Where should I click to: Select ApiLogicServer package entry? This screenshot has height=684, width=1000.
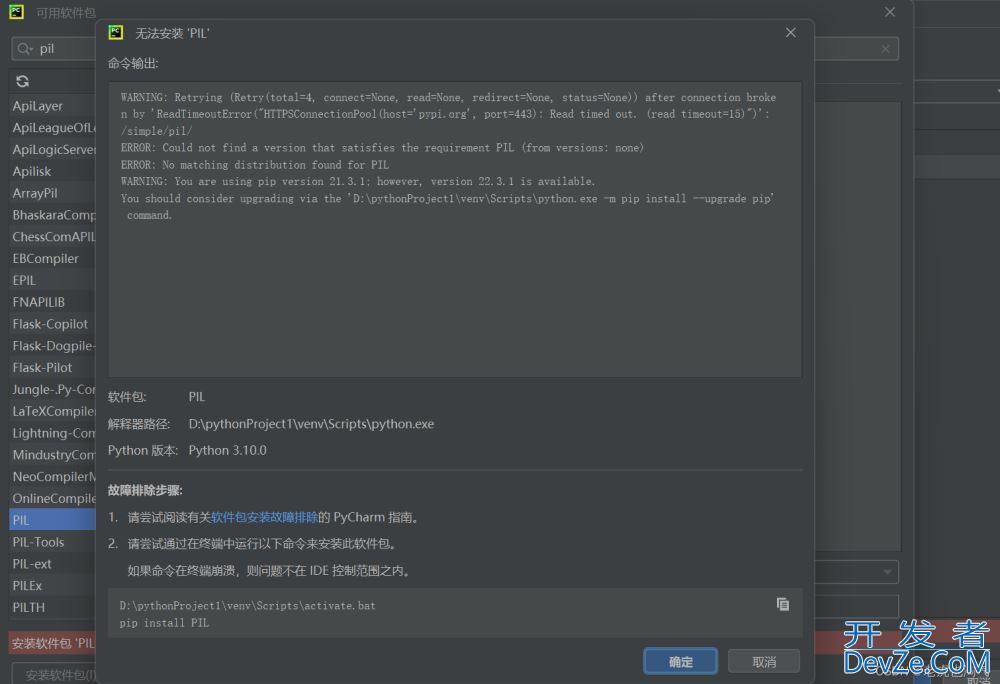point(52,149)
